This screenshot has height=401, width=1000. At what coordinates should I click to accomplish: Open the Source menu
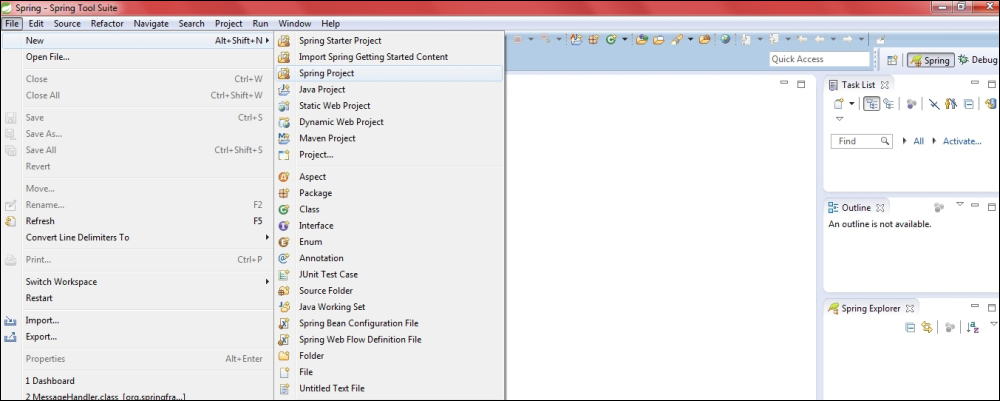click(67, 24)
